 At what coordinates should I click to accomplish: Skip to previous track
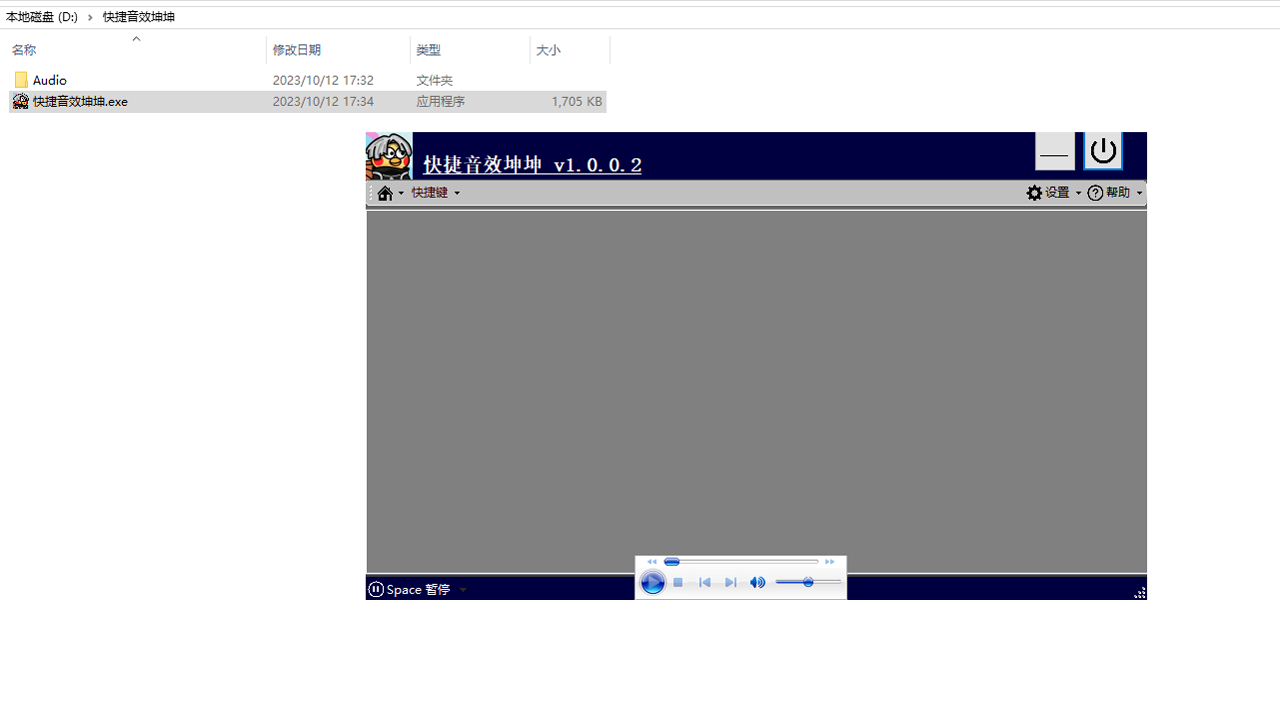[x=705, y=582]
